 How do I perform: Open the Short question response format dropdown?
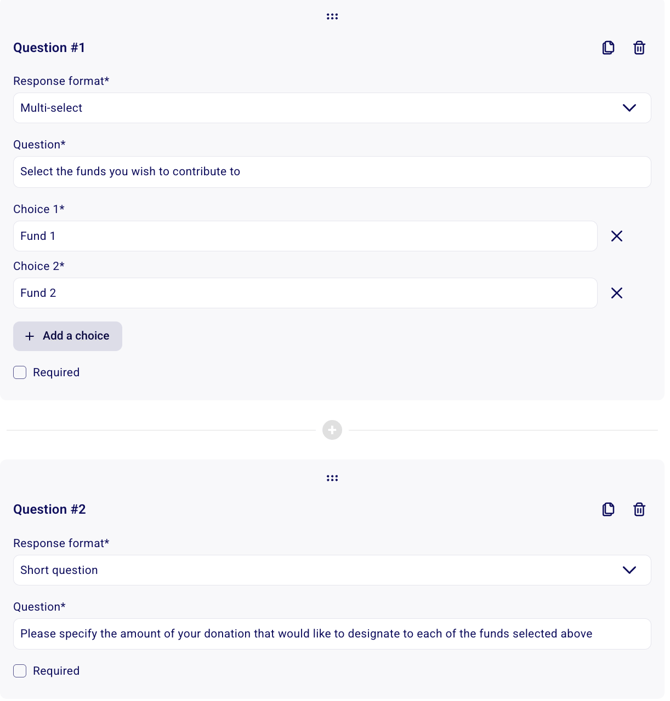[x=300, y=570]
